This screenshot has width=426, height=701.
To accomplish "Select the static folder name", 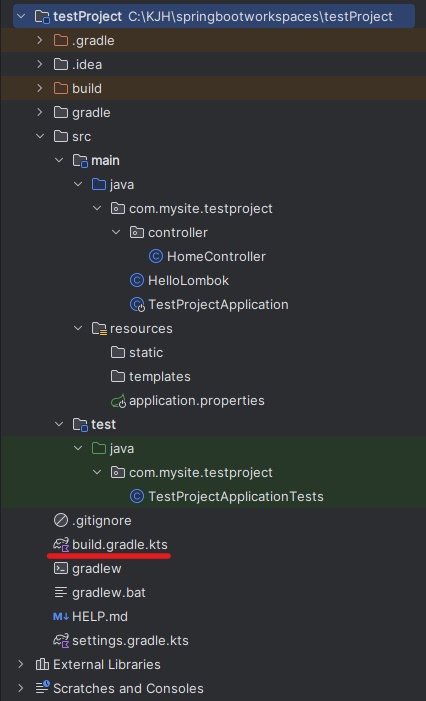I will [146, 352].
